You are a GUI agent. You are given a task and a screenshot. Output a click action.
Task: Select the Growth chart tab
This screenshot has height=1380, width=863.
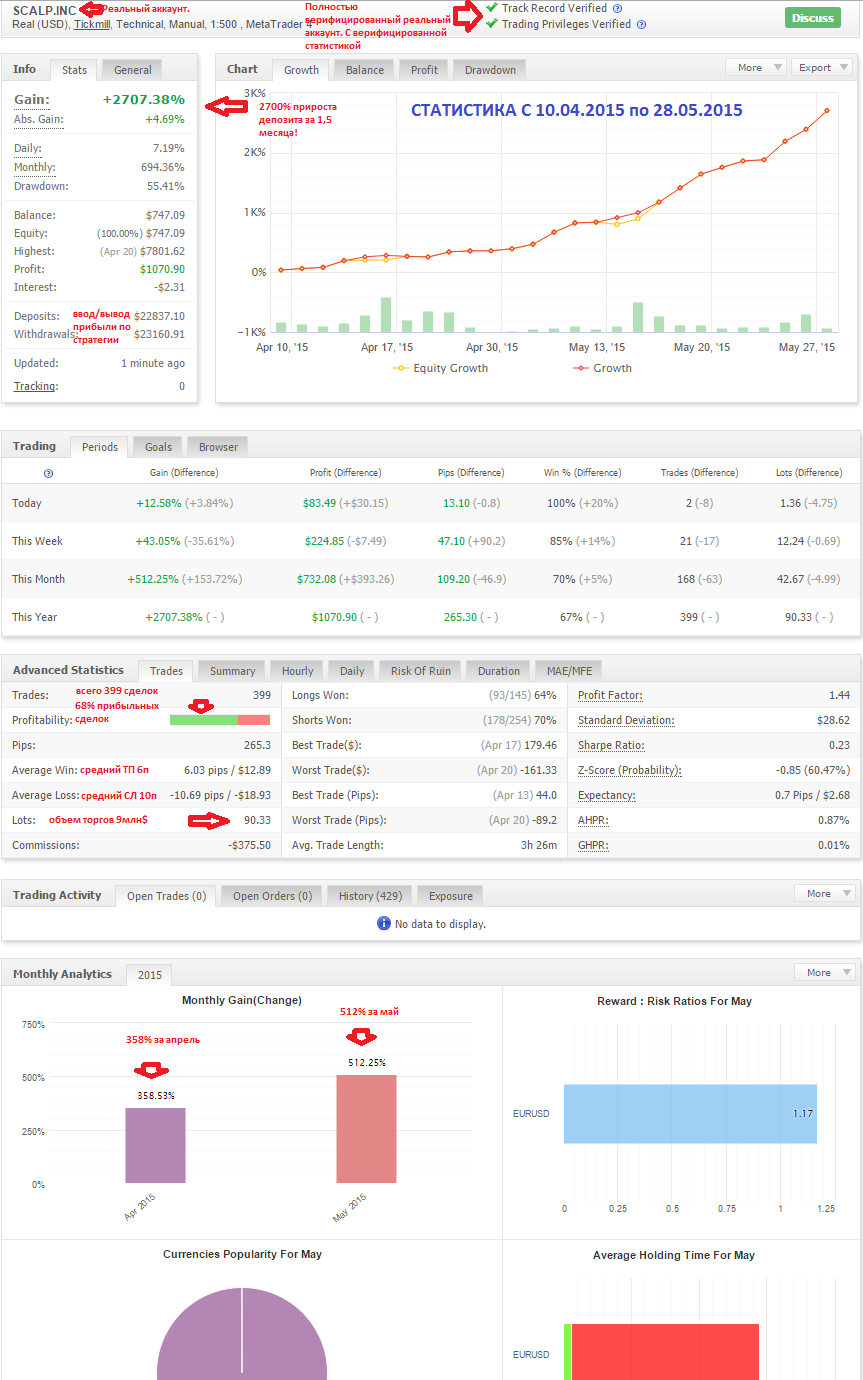pos(301,69)
